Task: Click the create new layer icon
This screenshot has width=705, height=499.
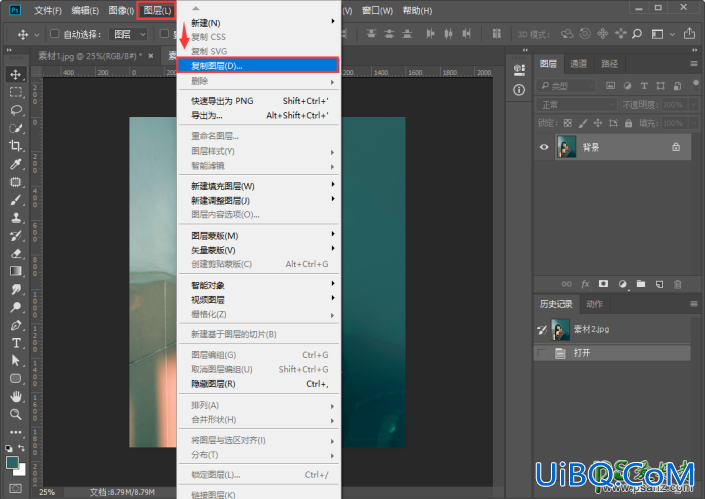Action: 659,284
